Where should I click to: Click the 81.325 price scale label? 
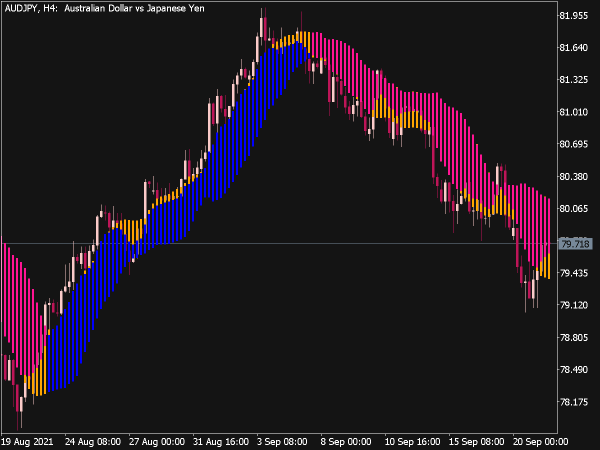(574, 80)
